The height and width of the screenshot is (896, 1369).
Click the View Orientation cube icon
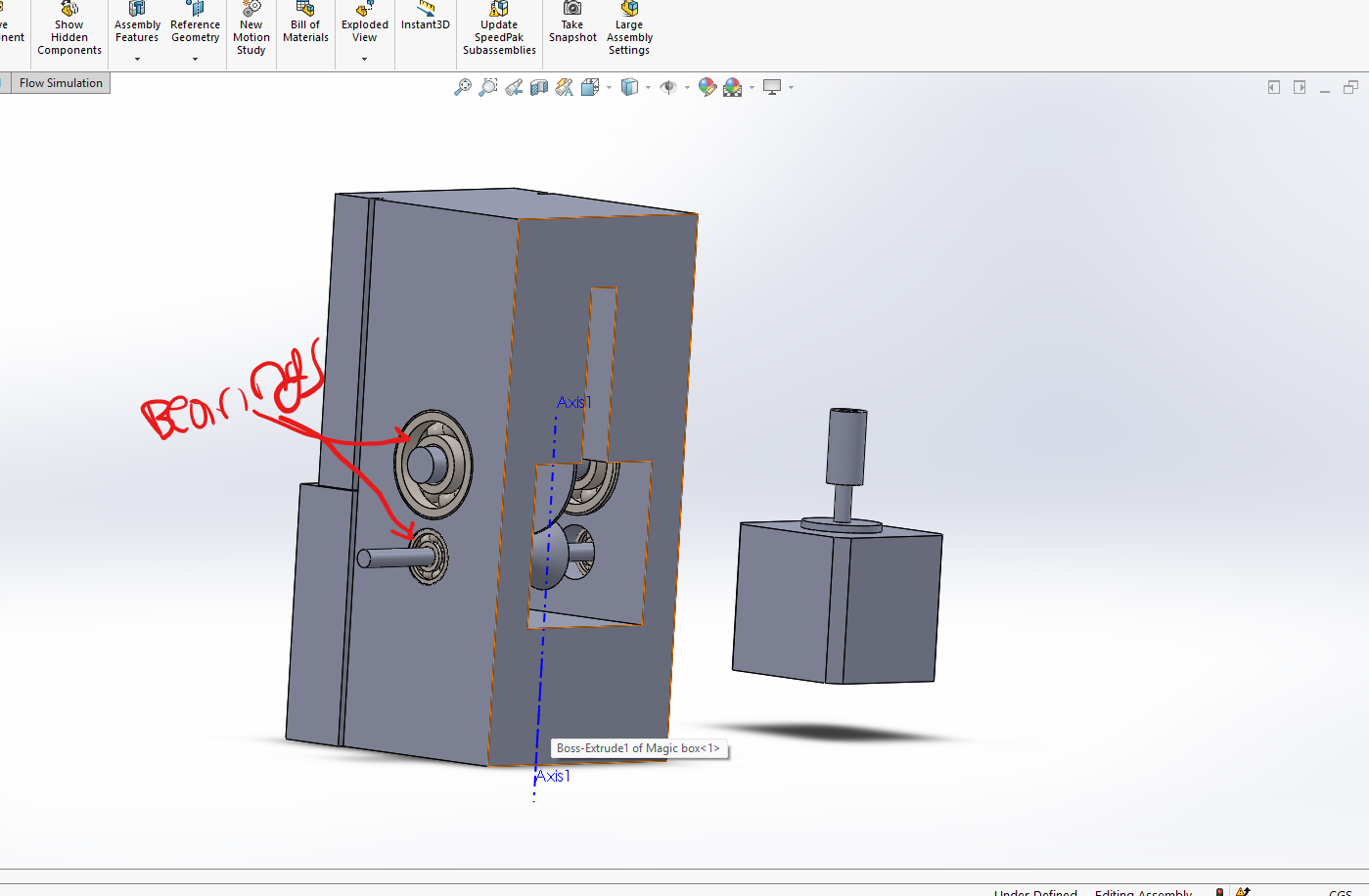(590, 87)
